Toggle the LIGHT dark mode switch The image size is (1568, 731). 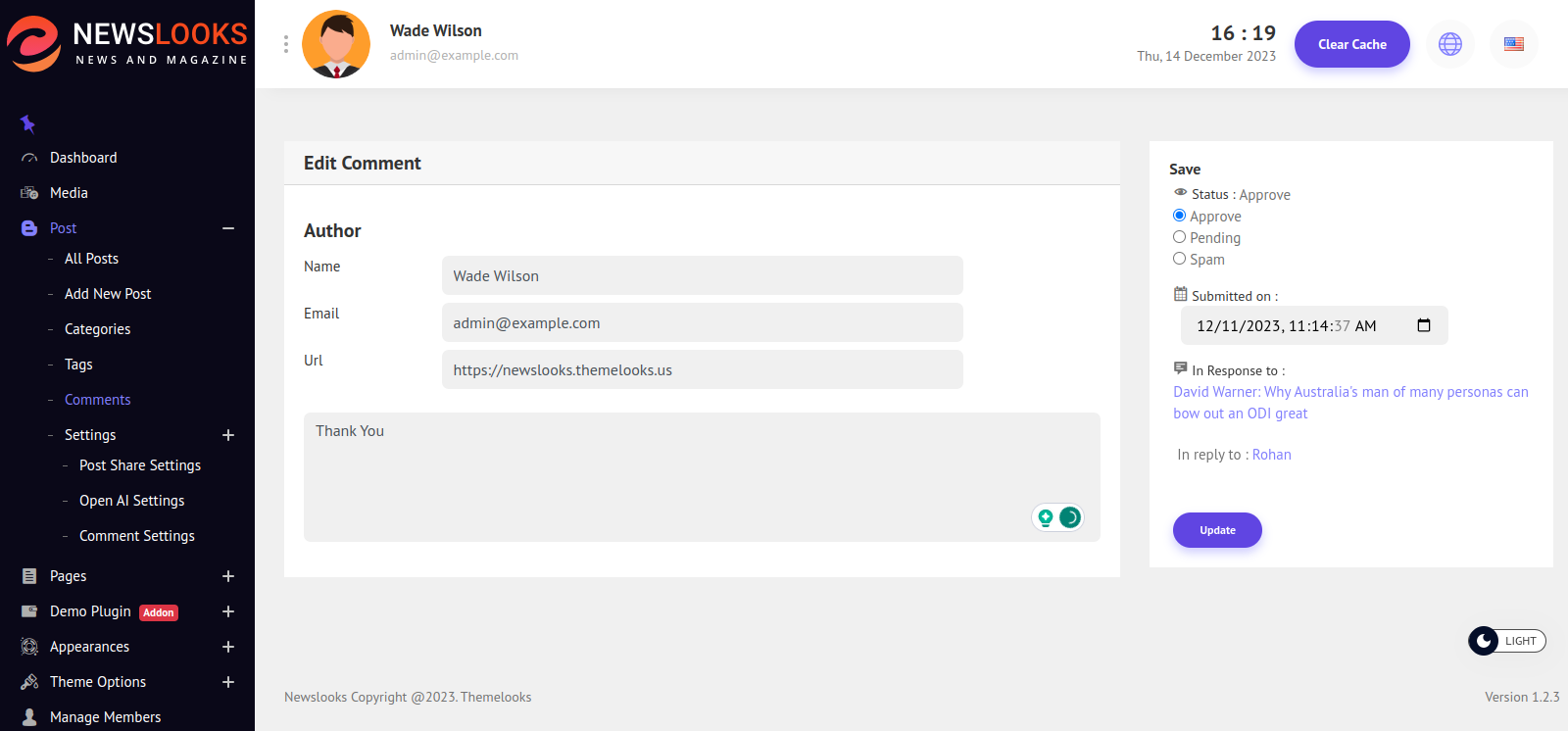click(x=1506, y=641)
